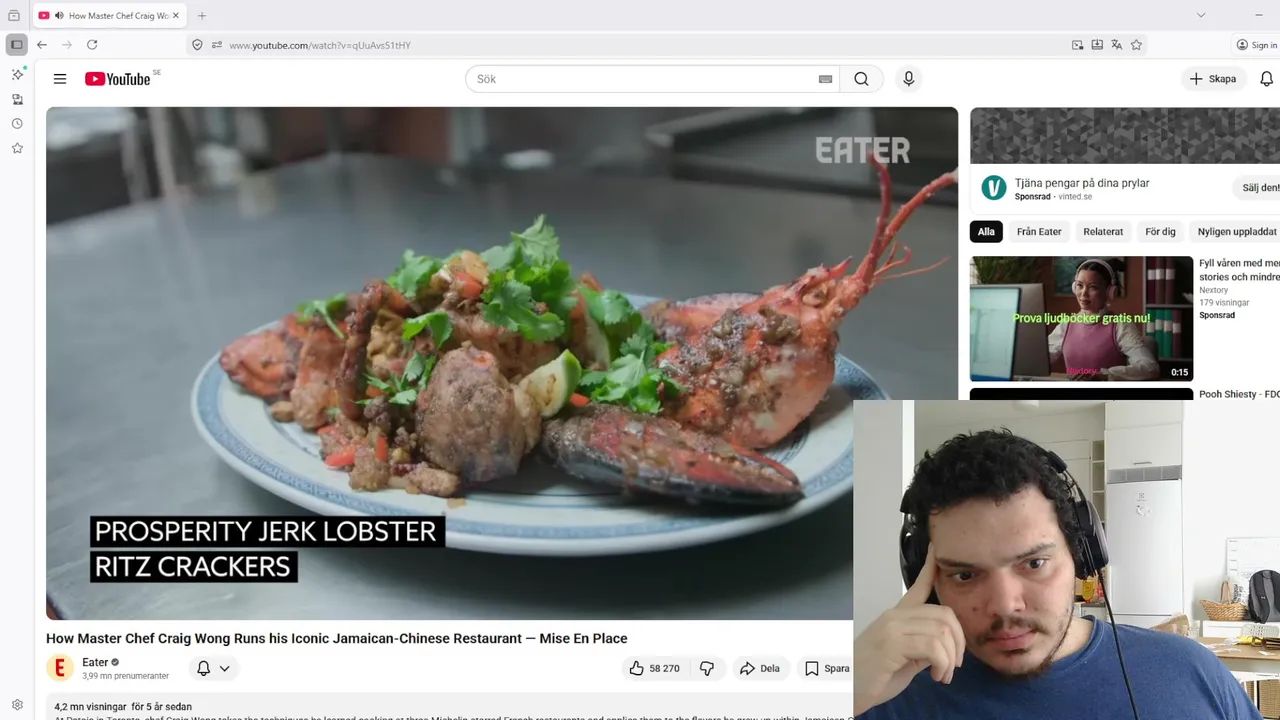Viewport: 1280px width, 720px height.
Task: Open the Vinted ad Sälj den button
Action: coord(1258,187)
